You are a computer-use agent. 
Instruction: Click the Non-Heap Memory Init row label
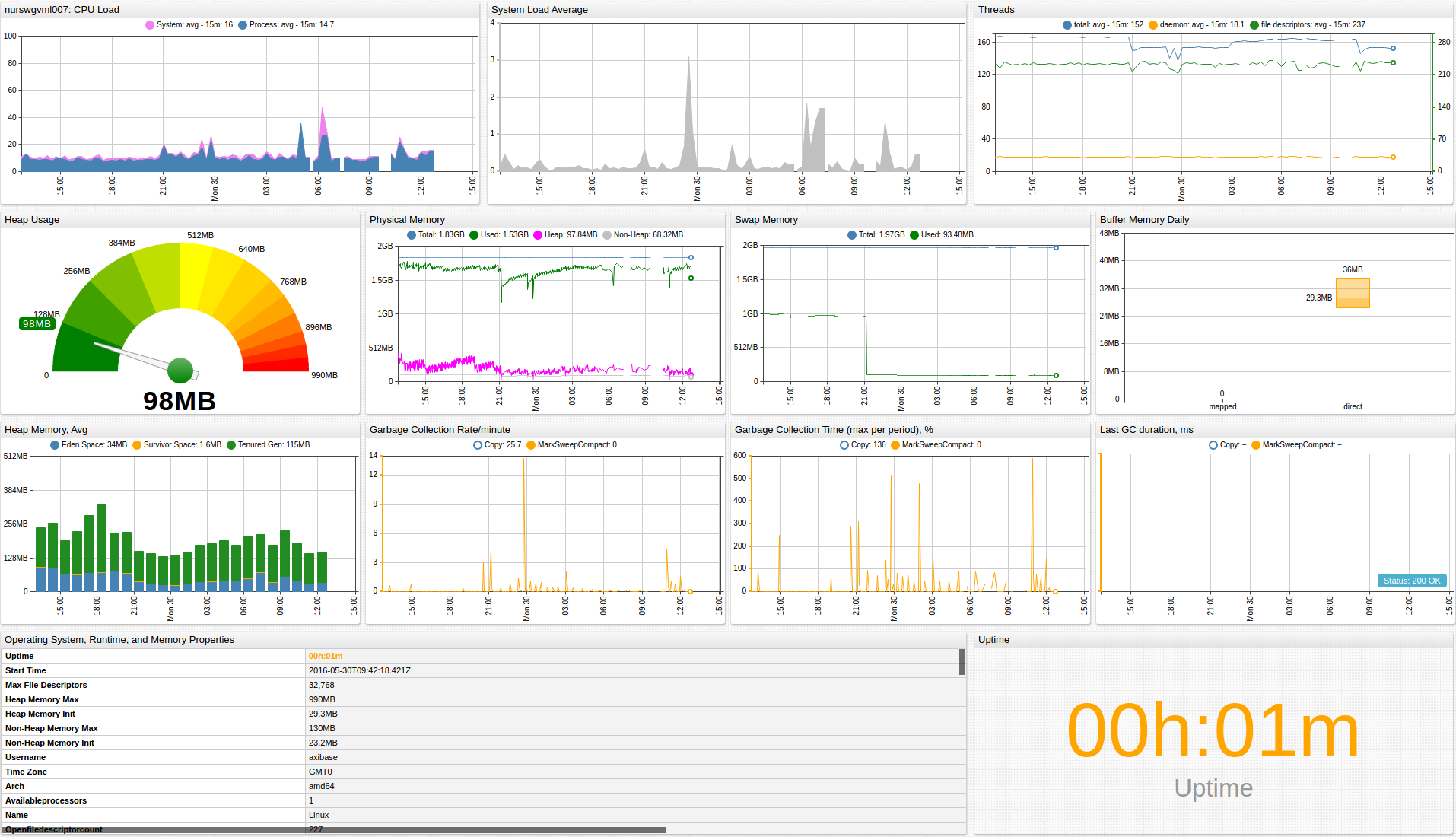pyautogui.click(x=49, y=743)
